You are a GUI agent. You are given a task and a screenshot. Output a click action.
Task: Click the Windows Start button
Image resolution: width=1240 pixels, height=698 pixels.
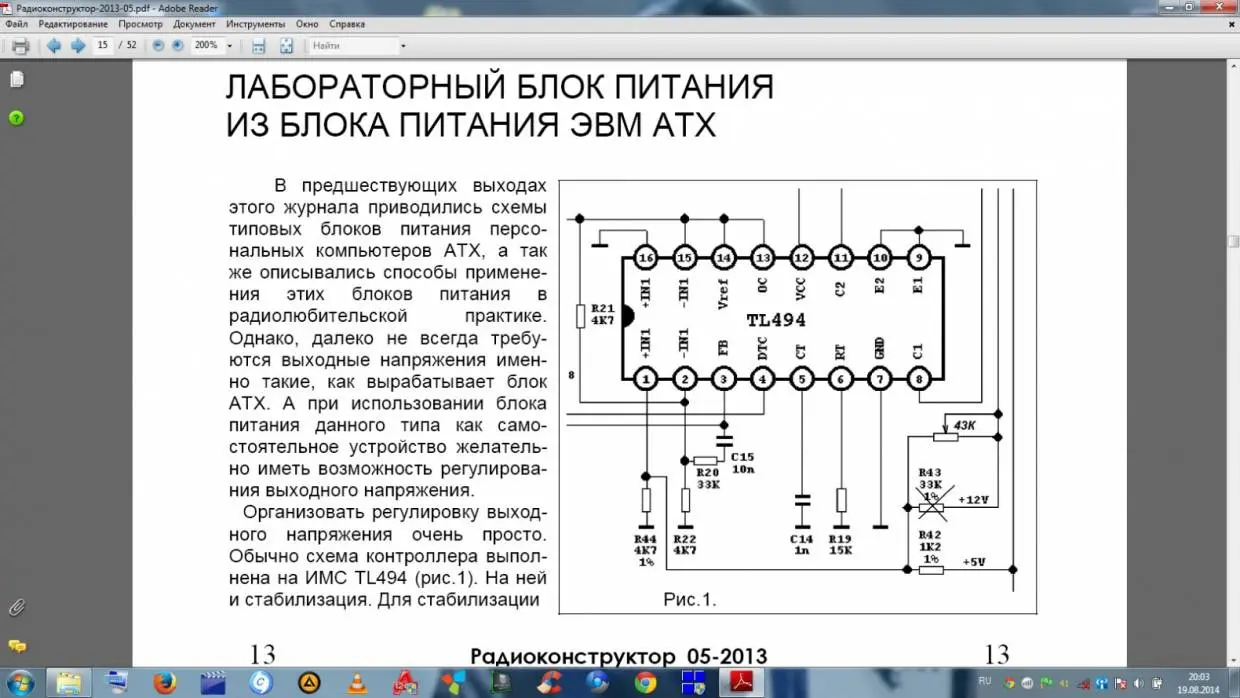pyautogui.click(x=21, y=684)
